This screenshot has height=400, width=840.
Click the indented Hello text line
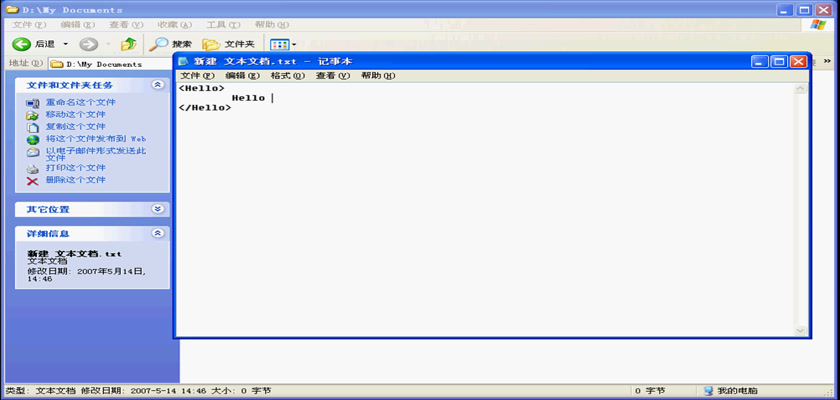[x=249, y=98]
